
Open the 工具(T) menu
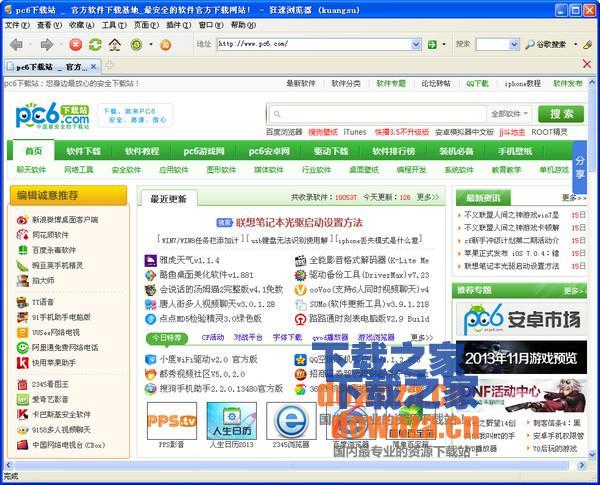point(114,25)
